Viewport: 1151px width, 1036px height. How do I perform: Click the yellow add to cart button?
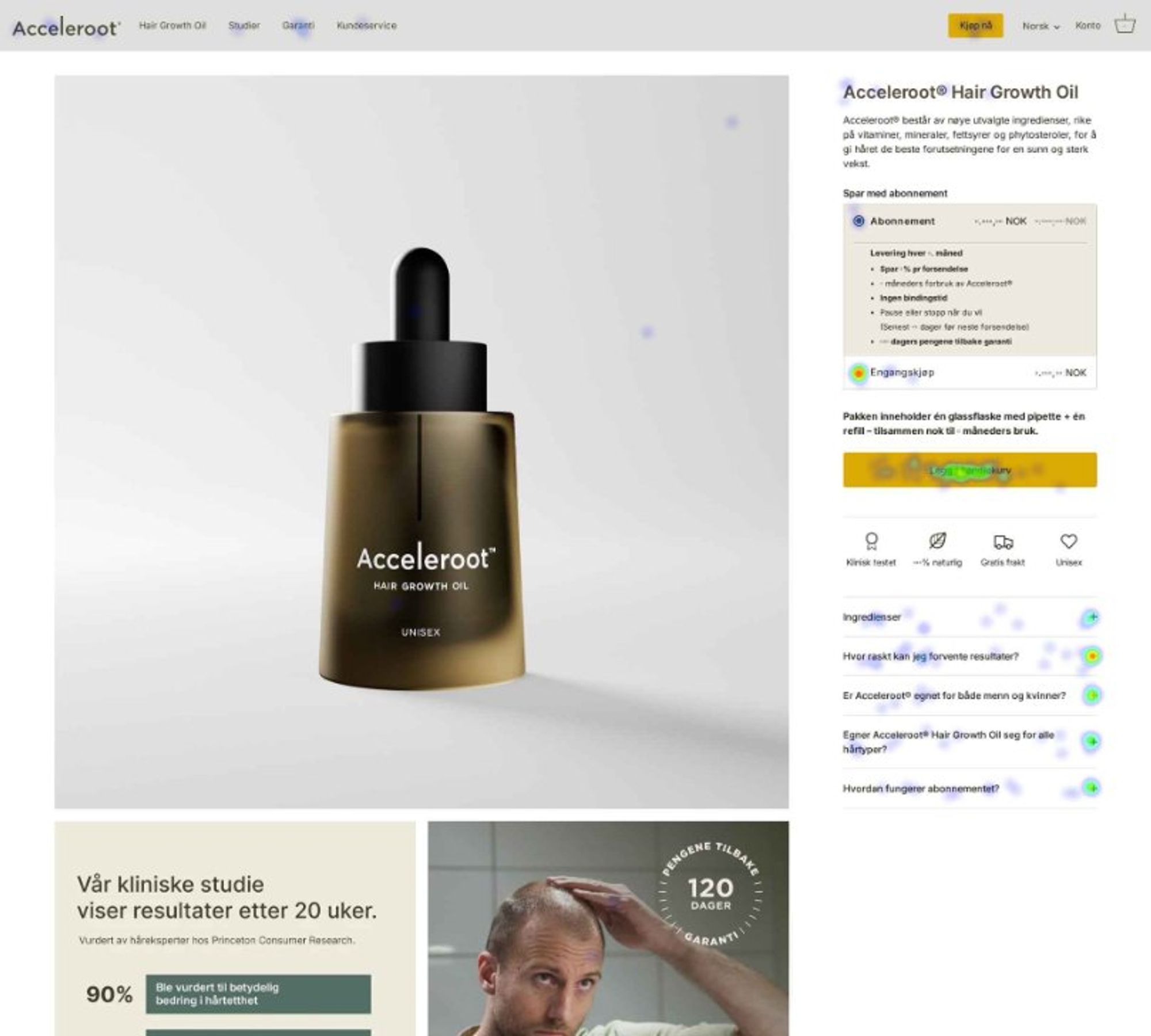970,470
